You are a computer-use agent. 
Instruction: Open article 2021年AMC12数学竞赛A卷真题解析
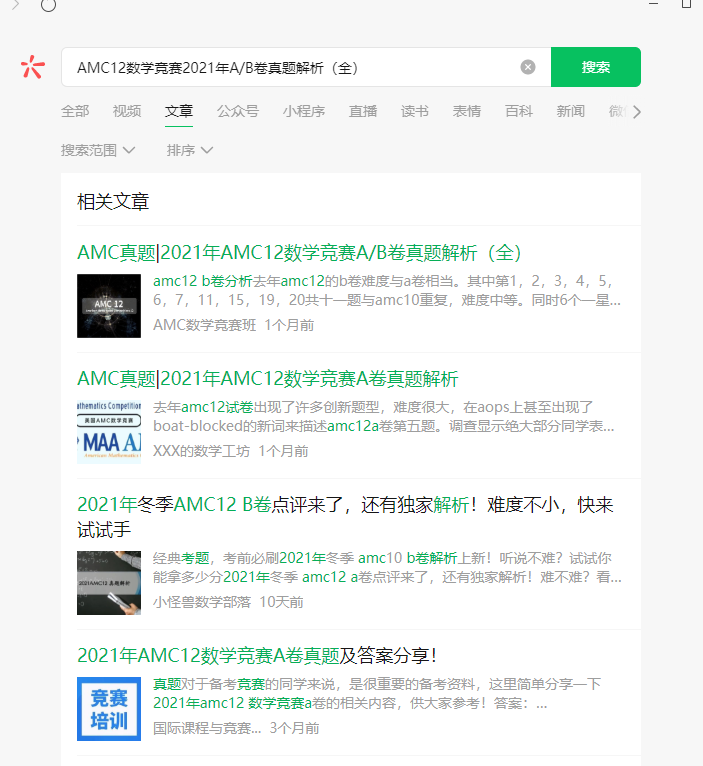268,379
